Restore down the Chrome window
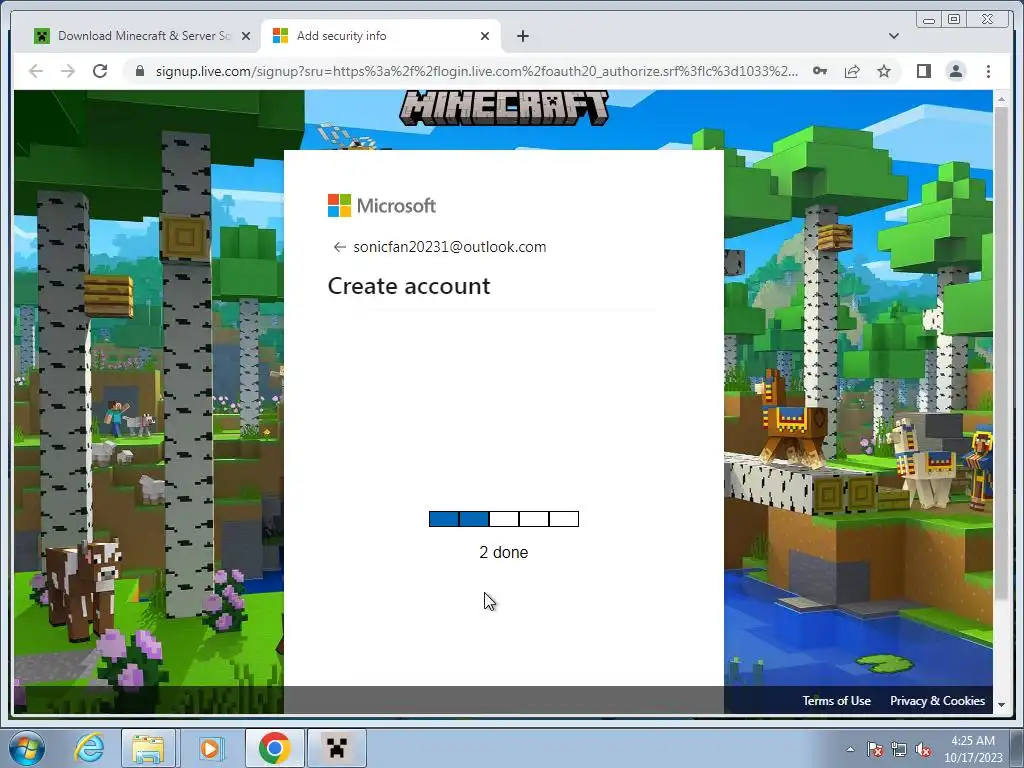This screenshot has width=1024, height=768. pyautogui.click(x=954, y=20)
